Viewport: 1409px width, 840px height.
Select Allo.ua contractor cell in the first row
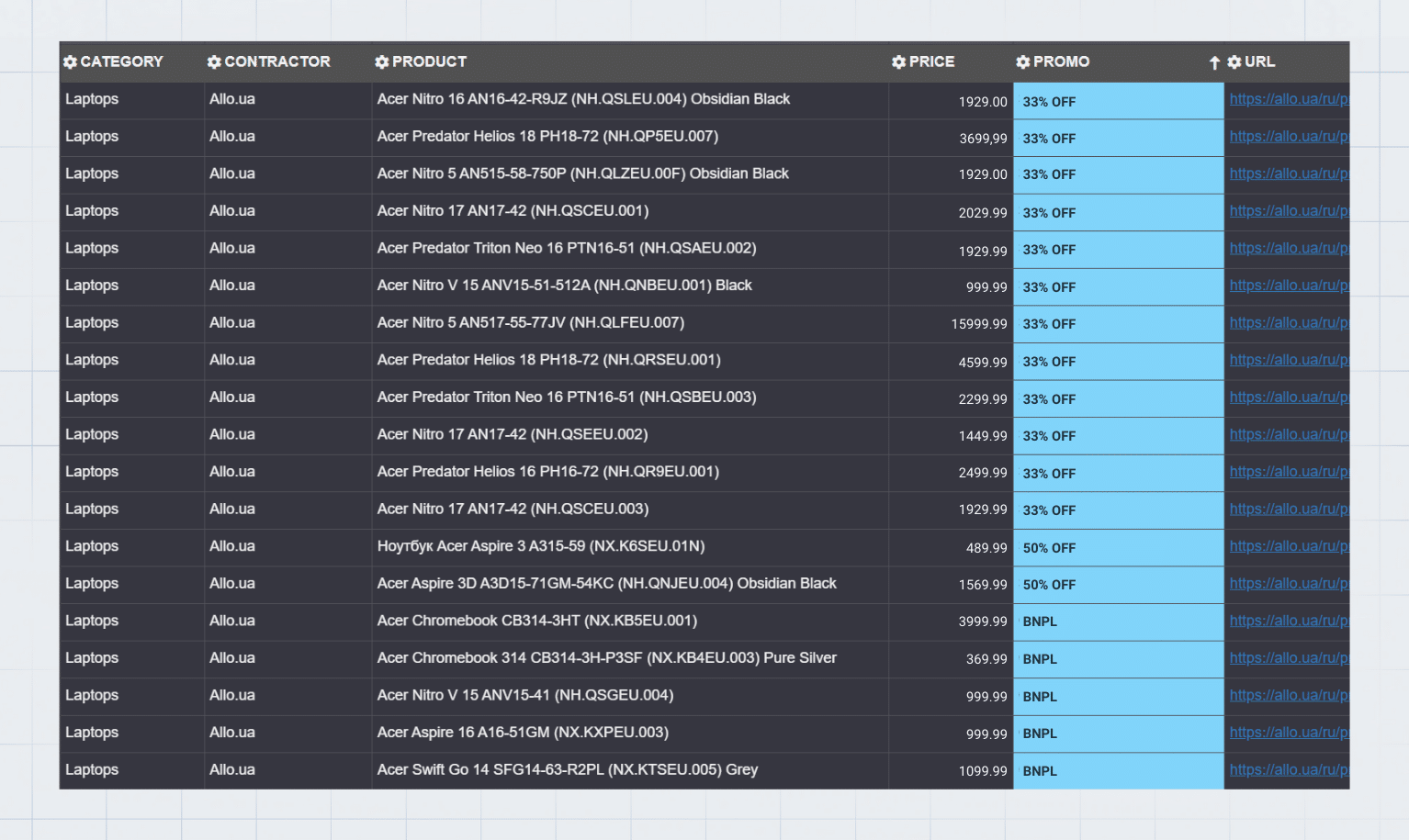232,99
